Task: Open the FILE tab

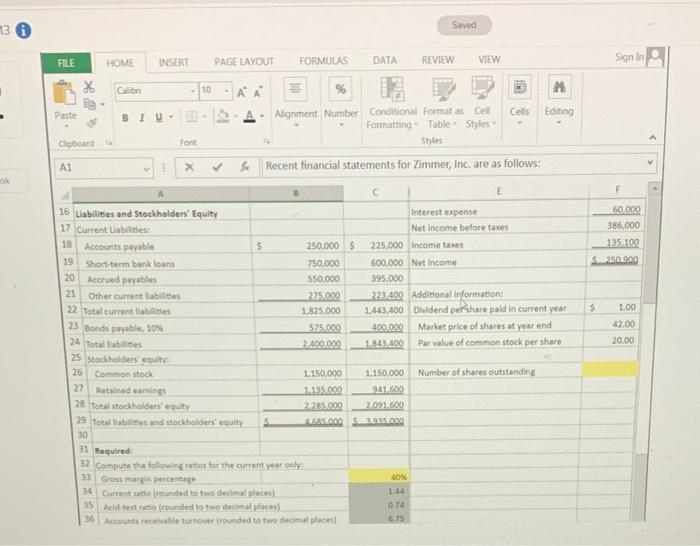Action: point(66,63)
